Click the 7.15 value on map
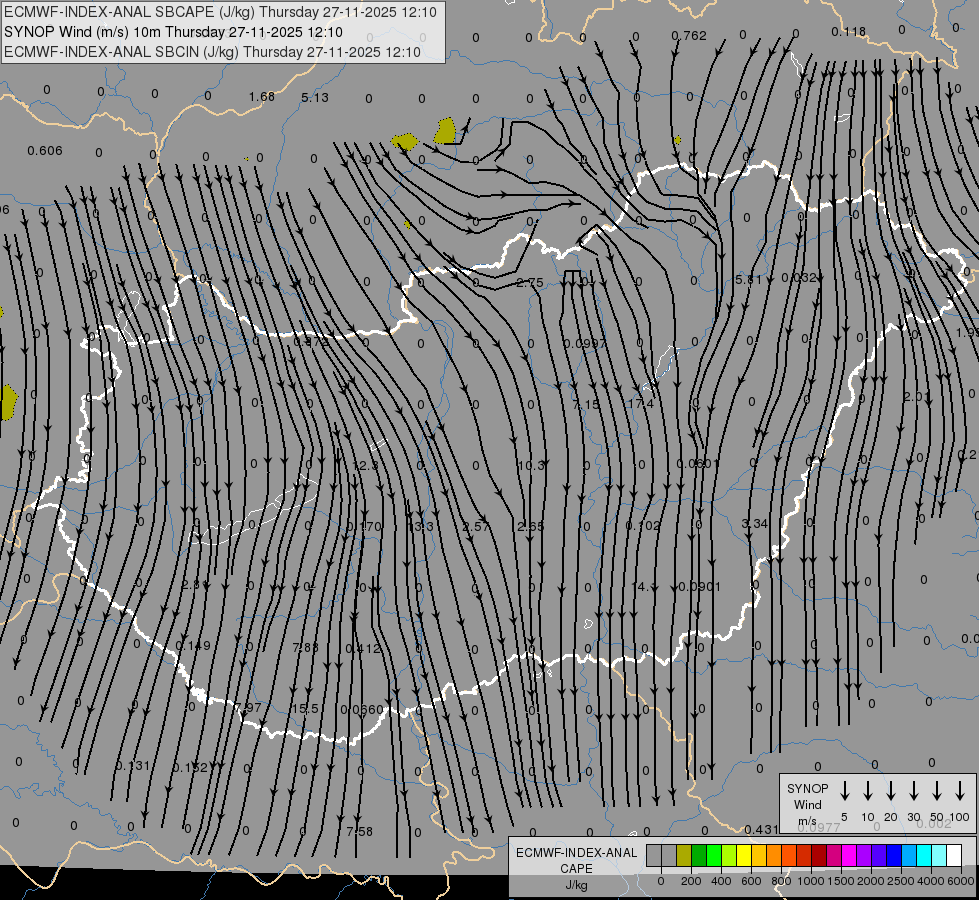979x900 pixels. [586, 405]
